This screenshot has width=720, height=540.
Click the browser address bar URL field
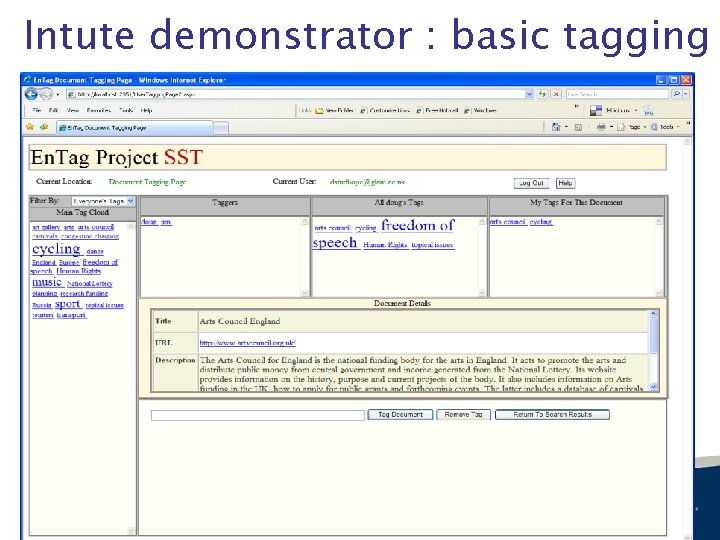click(x=295, y=94)
